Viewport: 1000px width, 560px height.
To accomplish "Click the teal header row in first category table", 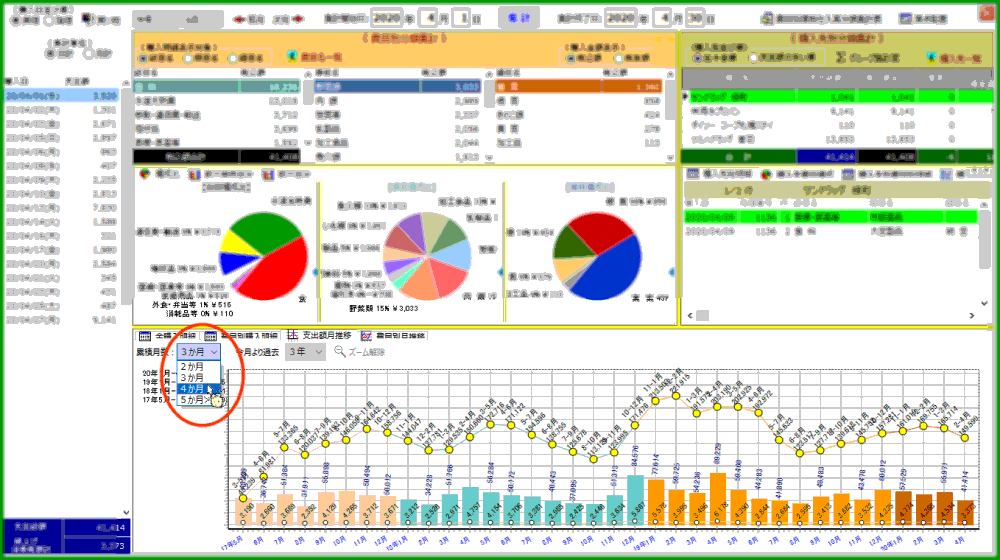I will [x=216, y=87].
